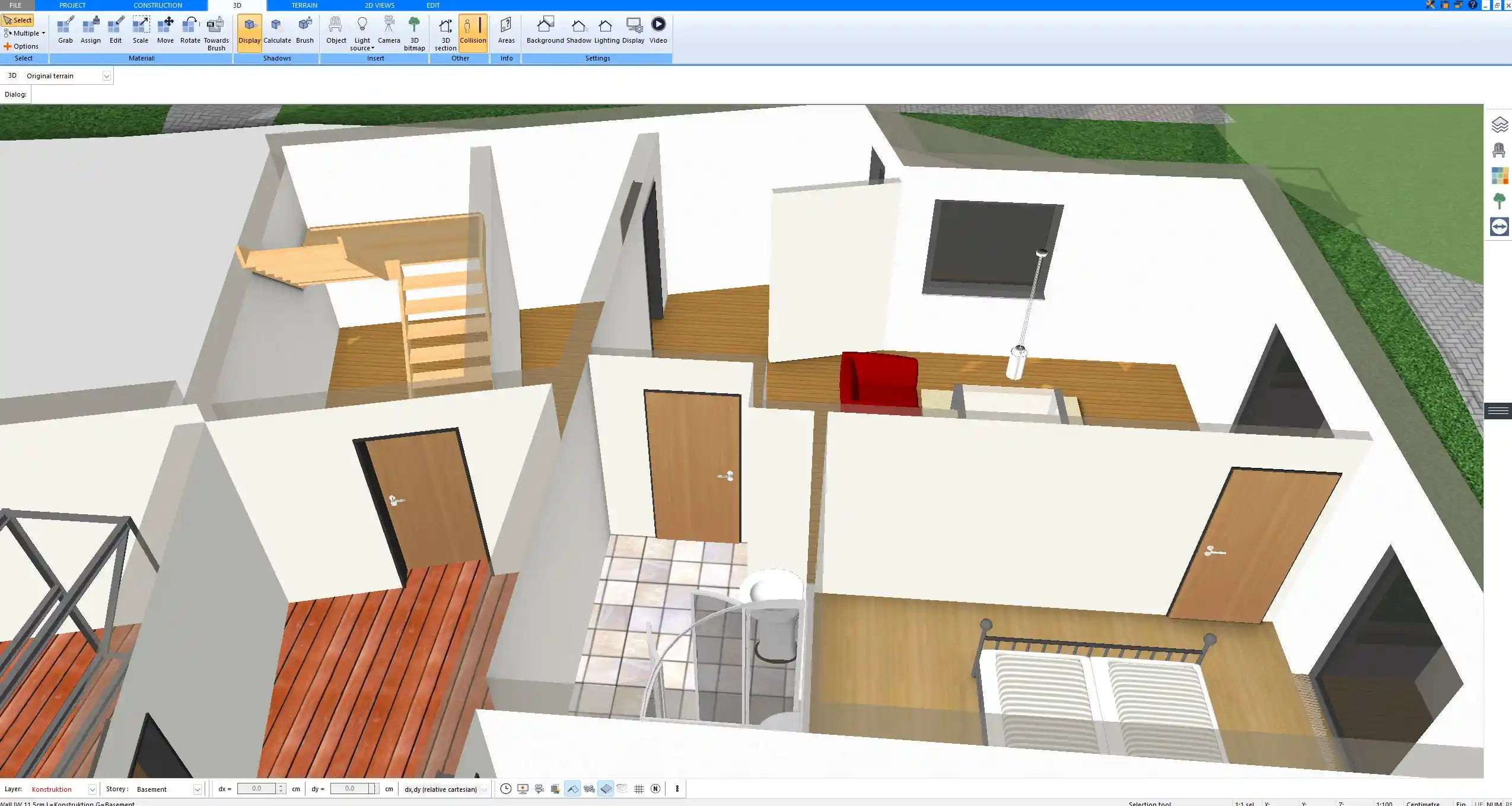Open the material Edit tool

pos(116,31)
